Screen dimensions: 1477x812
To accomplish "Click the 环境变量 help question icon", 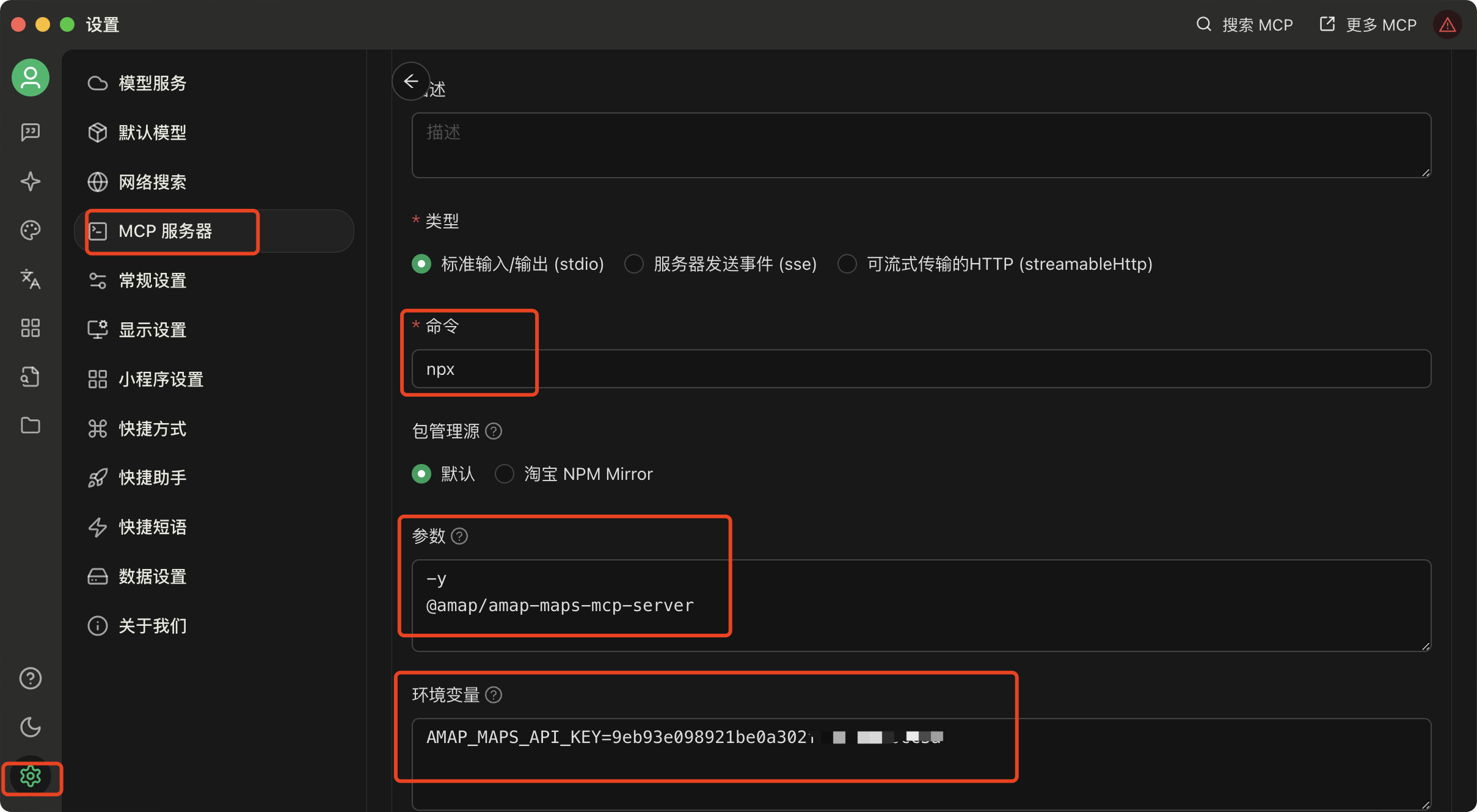I will [494, 695].
